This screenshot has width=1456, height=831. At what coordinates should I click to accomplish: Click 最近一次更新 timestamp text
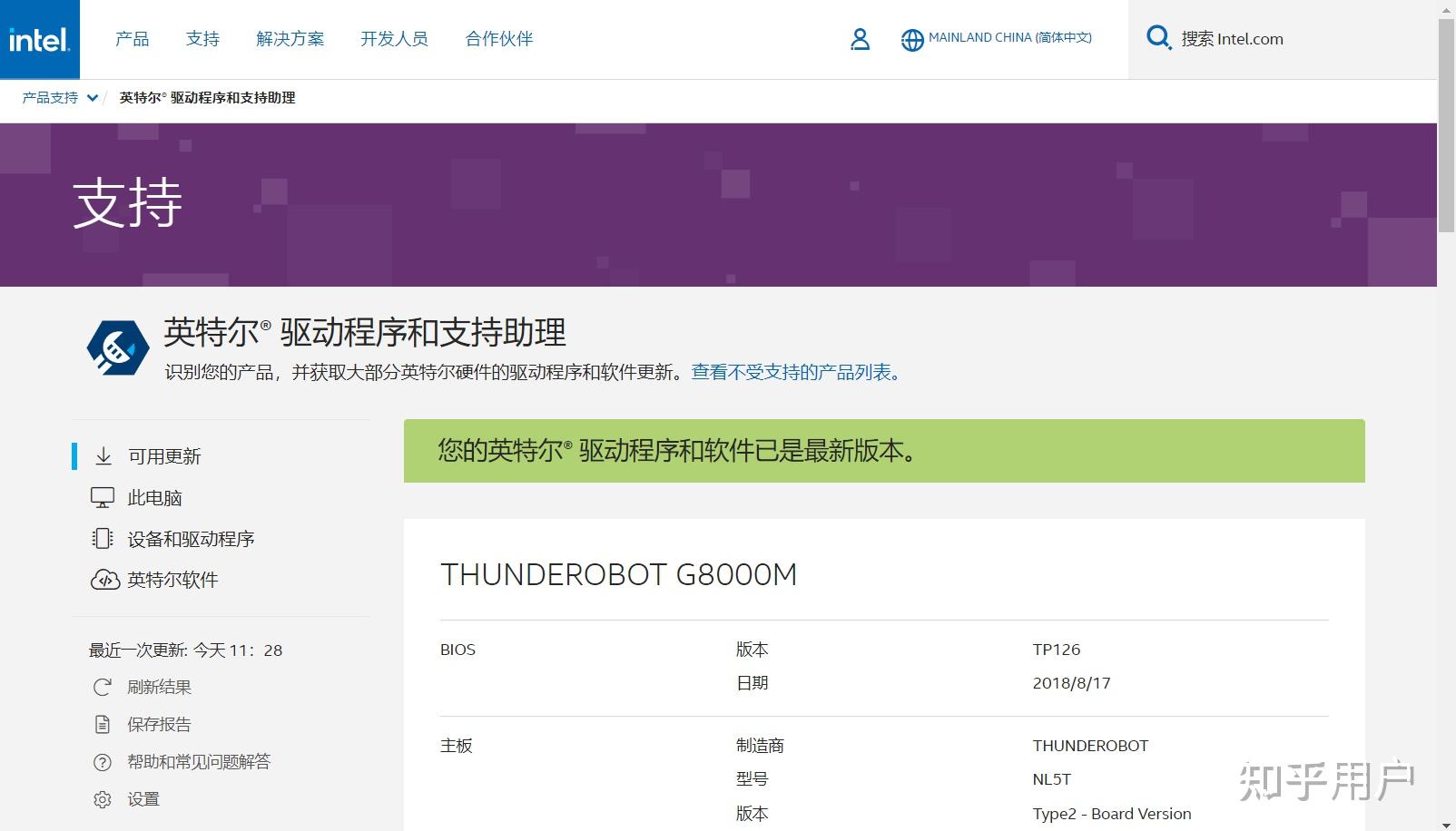(x=185, y=650)
